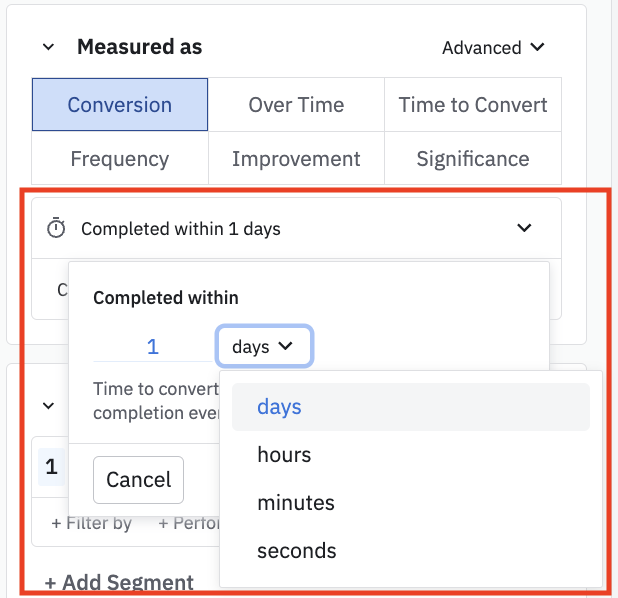The width and height of the screenshot is (618, 598).
Task: Choose the Significance measurement tab
Action: click(473, 159)
